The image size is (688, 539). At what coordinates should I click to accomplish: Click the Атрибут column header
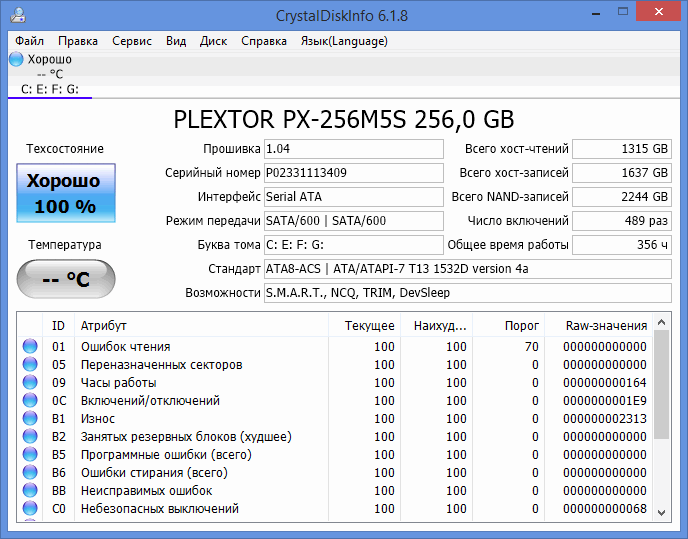(201, 325)
